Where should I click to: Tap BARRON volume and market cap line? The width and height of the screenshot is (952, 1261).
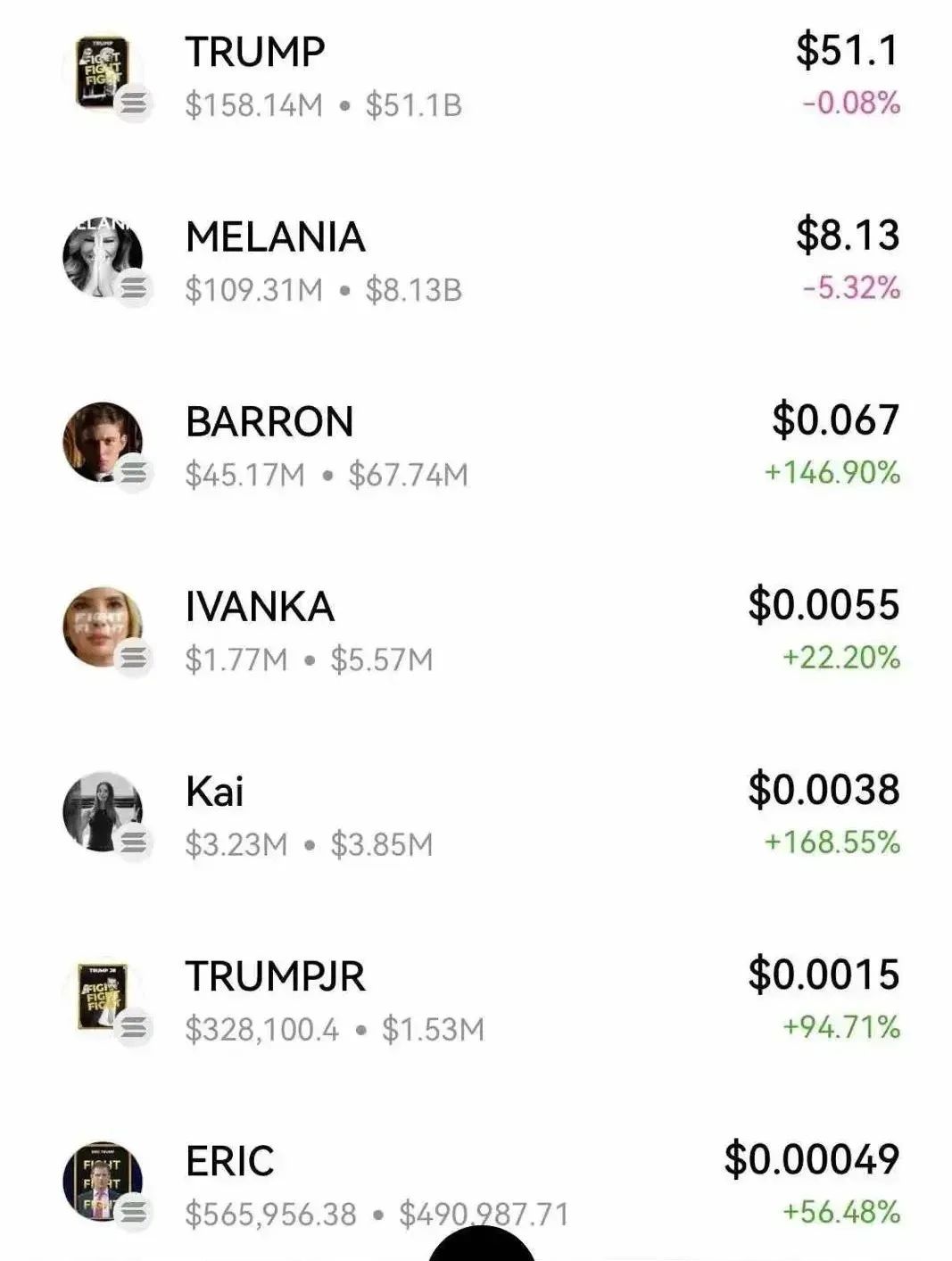point(327,475)
